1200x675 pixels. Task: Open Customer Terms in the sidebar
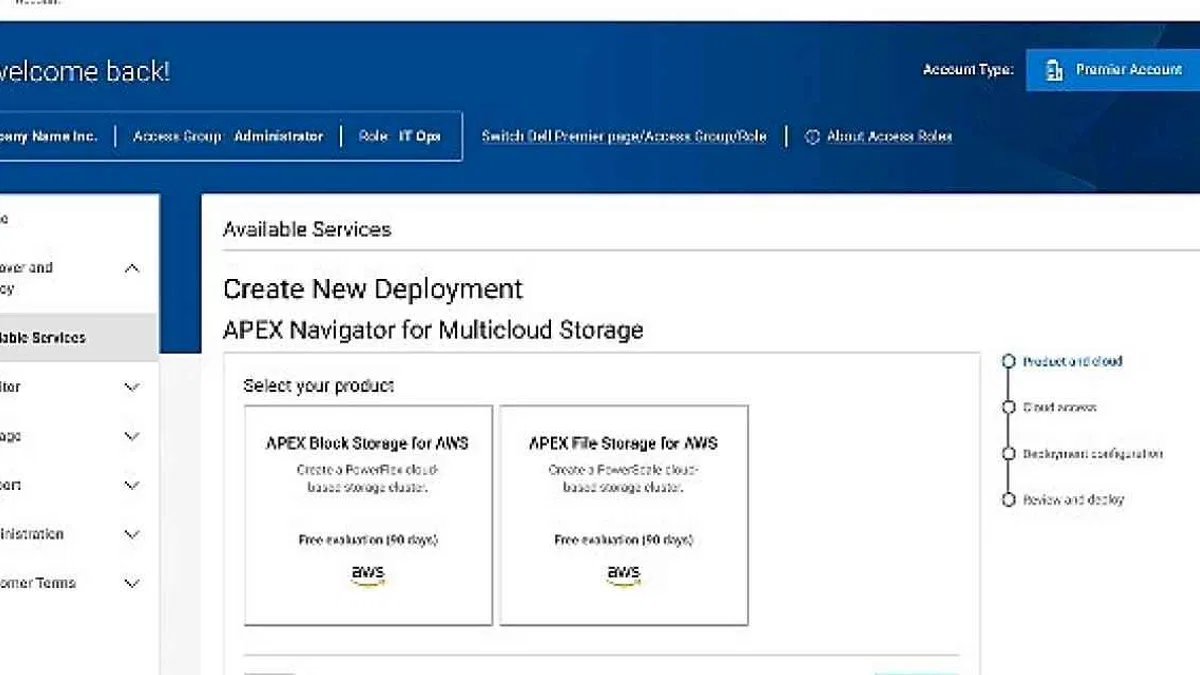pyautogui.click(x=38, y=583)
